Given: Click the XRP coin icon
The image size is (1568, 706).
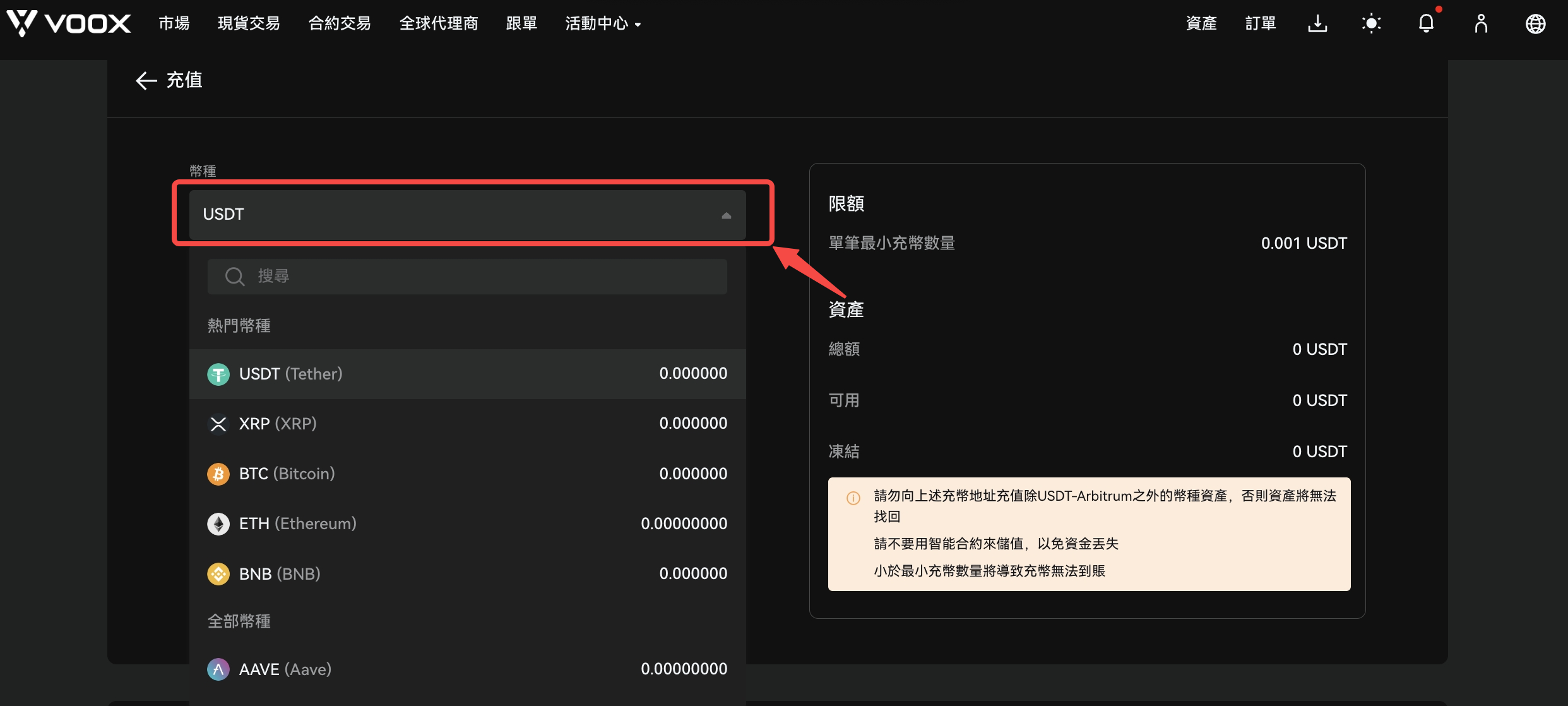Looking at the screenshot, I should click(218, 424).
